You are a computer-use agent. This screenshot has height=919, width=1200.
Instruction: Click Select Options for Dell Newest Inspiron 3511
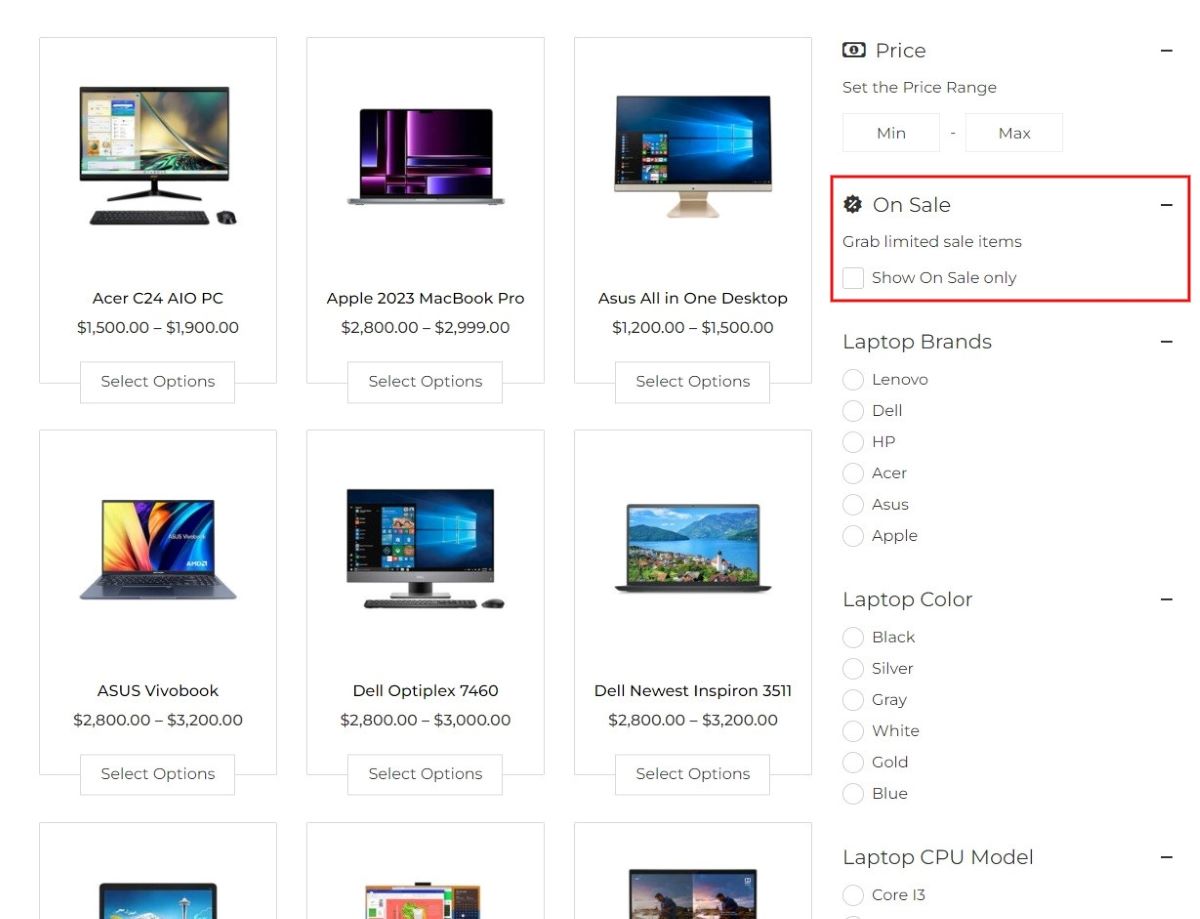click(x=693, y=774)
